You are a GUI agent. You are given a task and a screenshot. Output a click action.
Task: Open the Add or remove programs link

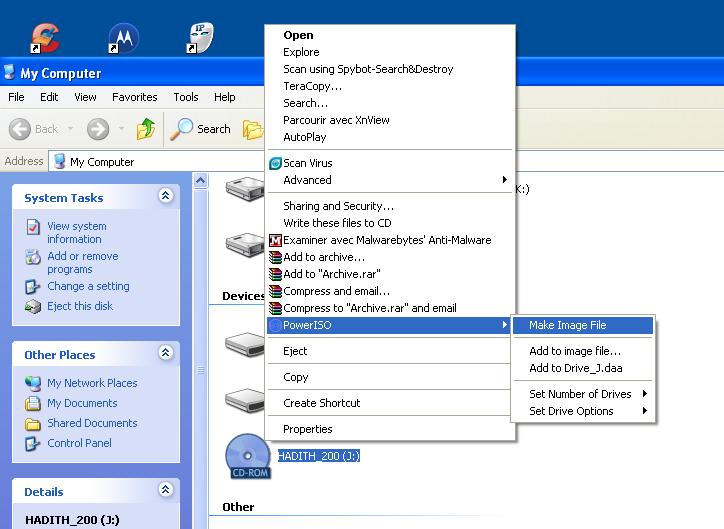[x=83, y=263]
